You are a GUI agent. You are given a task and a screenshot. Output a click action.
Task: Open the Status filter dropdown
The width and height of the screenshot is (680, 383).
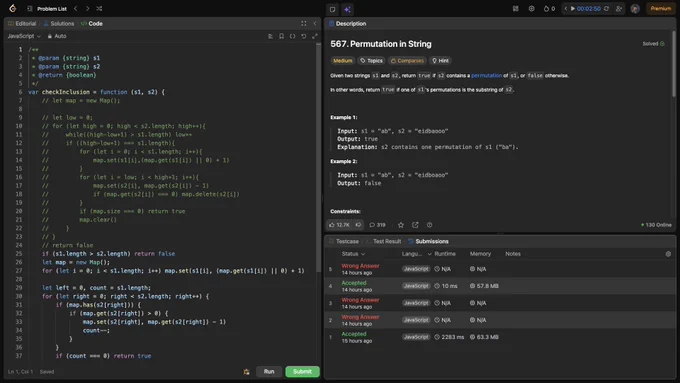point(353,254)
